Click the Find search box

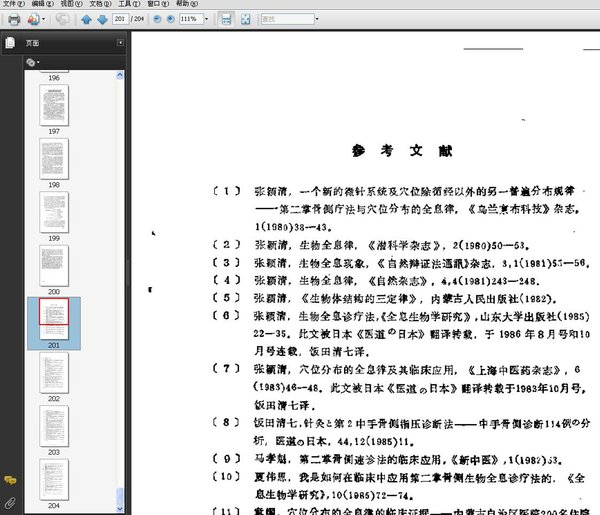coord(287,19)
